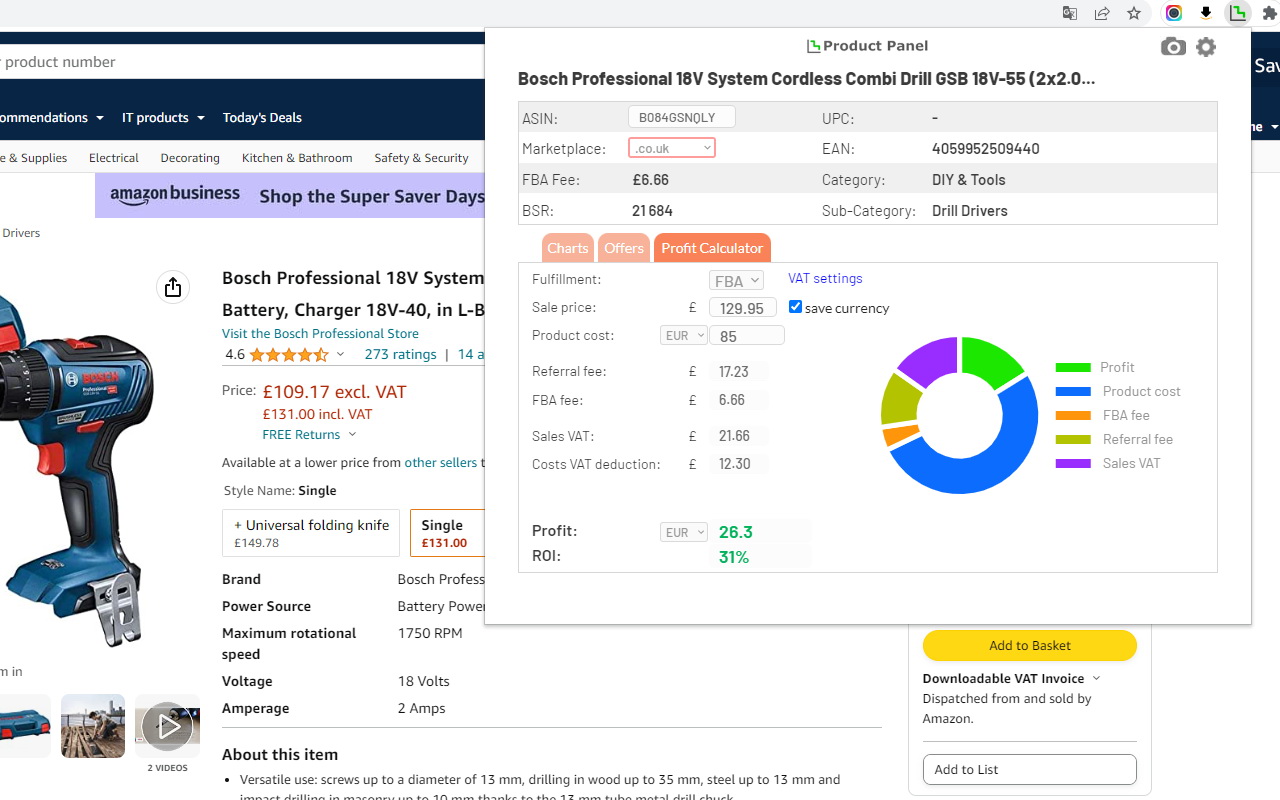Screen dimensions: 1280x800
Task: Click inside the Sale price field
Action: 743,308
